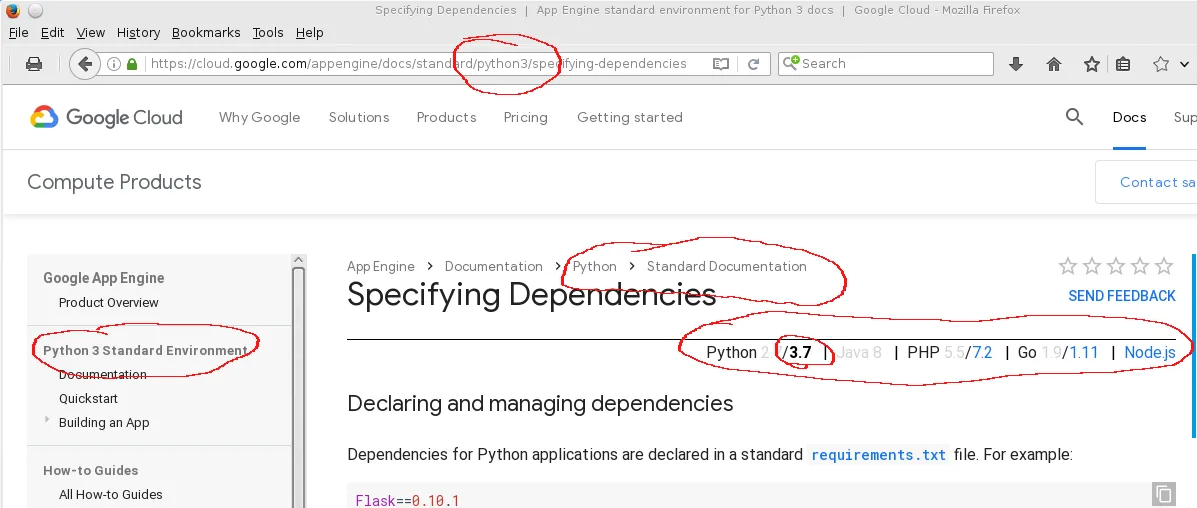1197x508 pixels.
Task: Click the rightmost outlined star toolbar icon
Action: point(1161,64)
